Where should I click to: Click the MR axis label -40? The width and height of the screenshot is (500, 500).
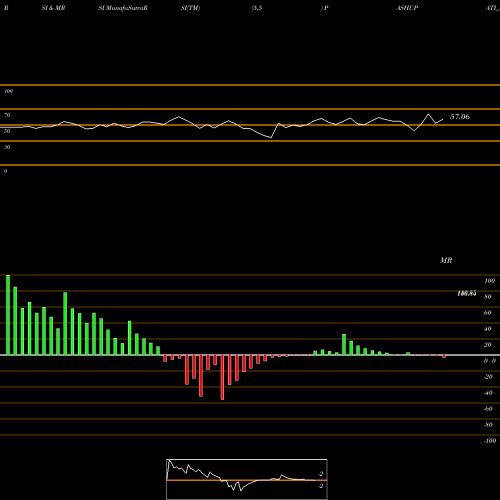pos(488,393)
